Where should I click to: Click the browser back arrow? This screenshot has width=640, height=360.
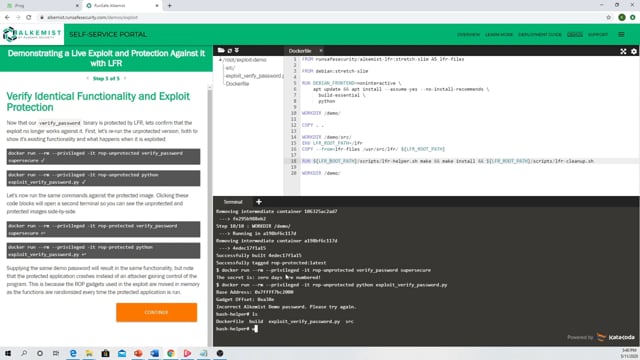click(x=7, y=17)
